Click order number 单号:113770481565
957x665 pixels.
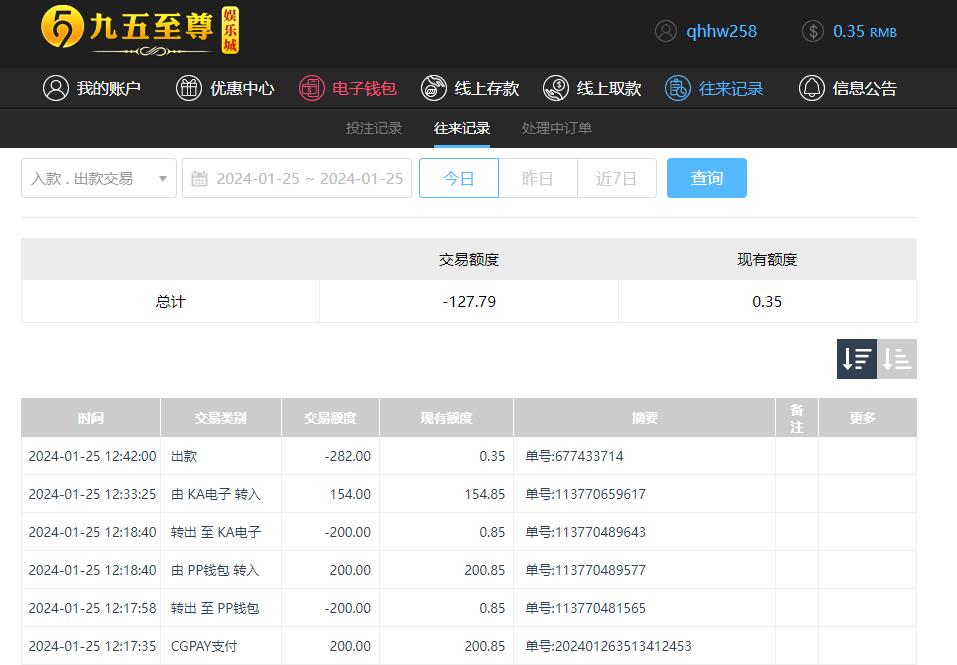click(585, 608)
